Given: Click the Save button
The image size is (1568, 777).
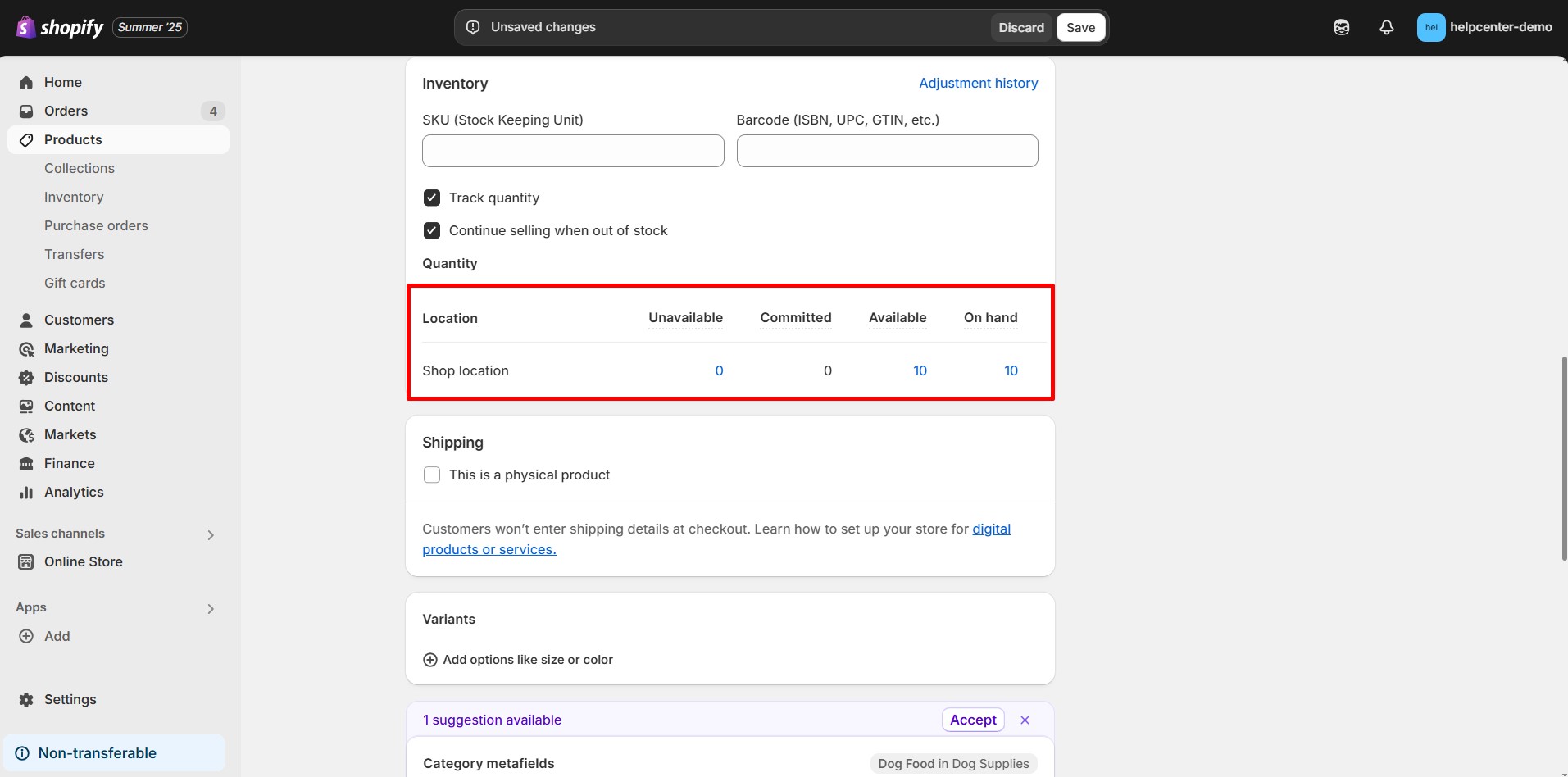Looking at the screenshot, I should coord(1080,26).
